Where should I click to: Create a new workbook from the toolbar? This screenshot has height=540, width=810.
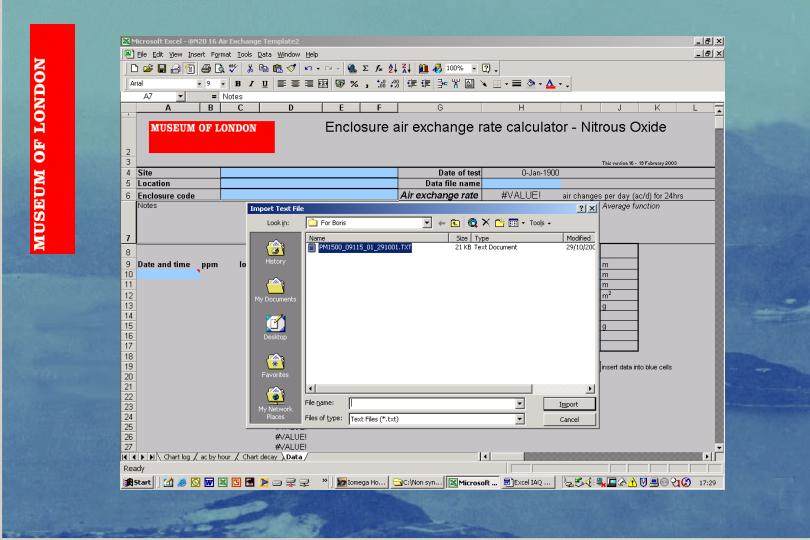[x=134, y=68]
